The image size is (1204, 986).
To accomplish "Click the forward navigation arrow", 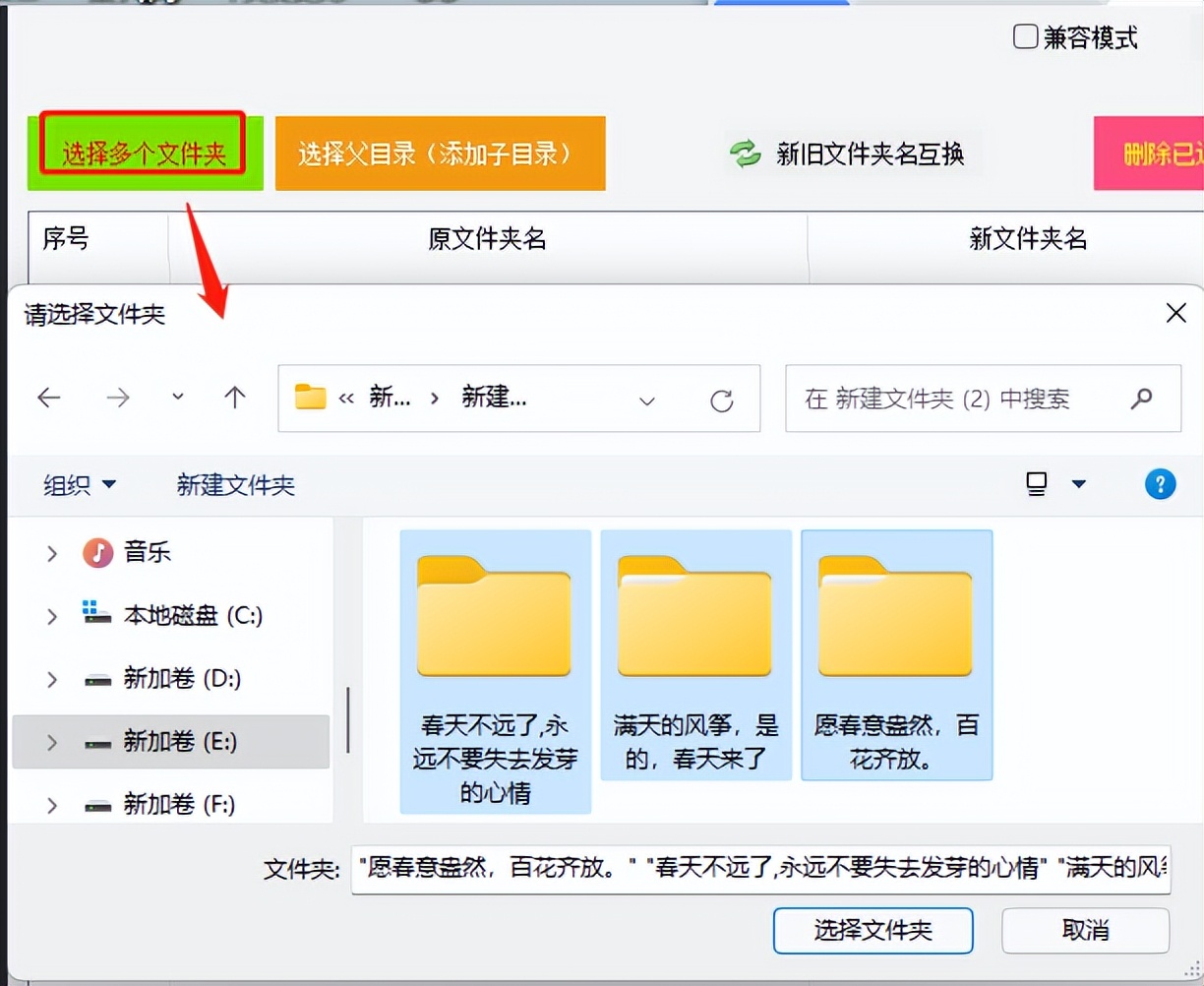I will pos(118,398).
